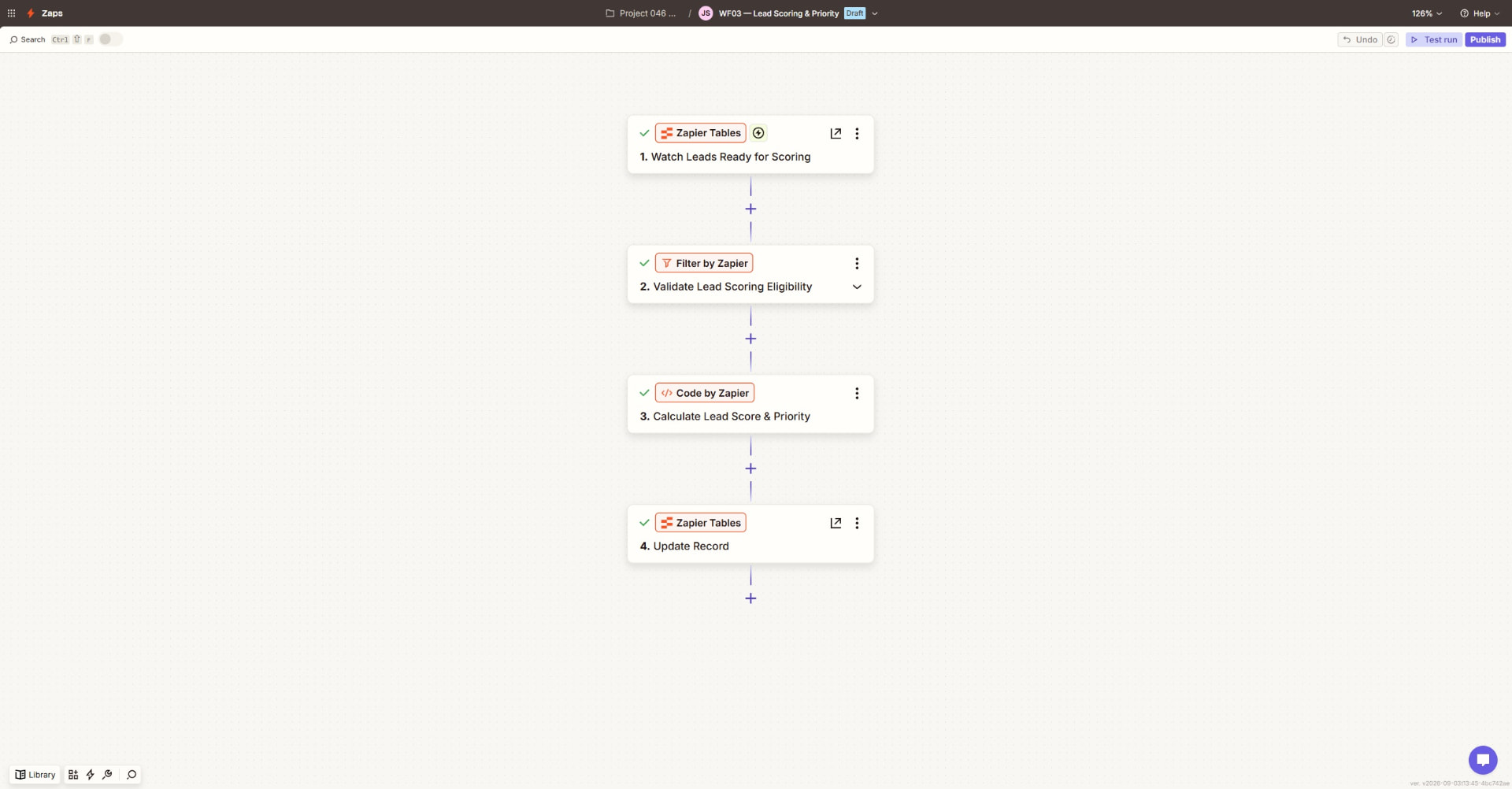Open the JS user avatar
This screenshot has width=1512, height=789.
[x=706, y=13]
